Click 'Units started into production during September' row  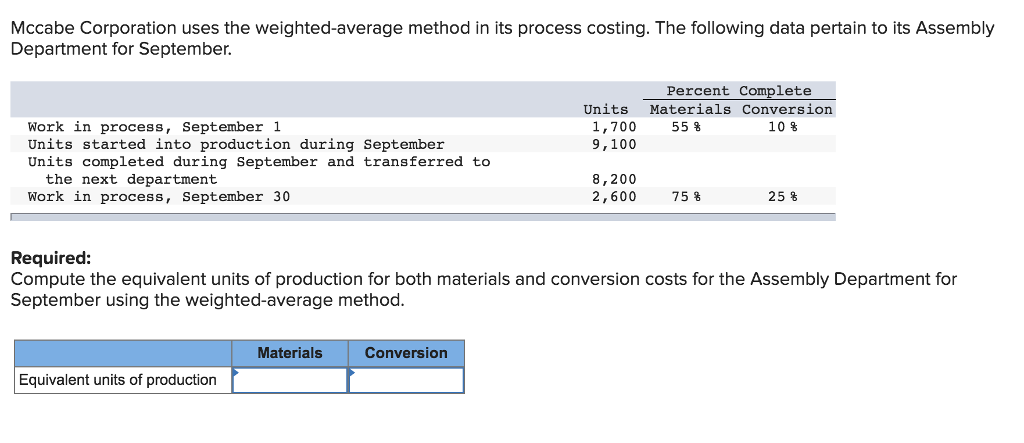[x=423, y=144]
